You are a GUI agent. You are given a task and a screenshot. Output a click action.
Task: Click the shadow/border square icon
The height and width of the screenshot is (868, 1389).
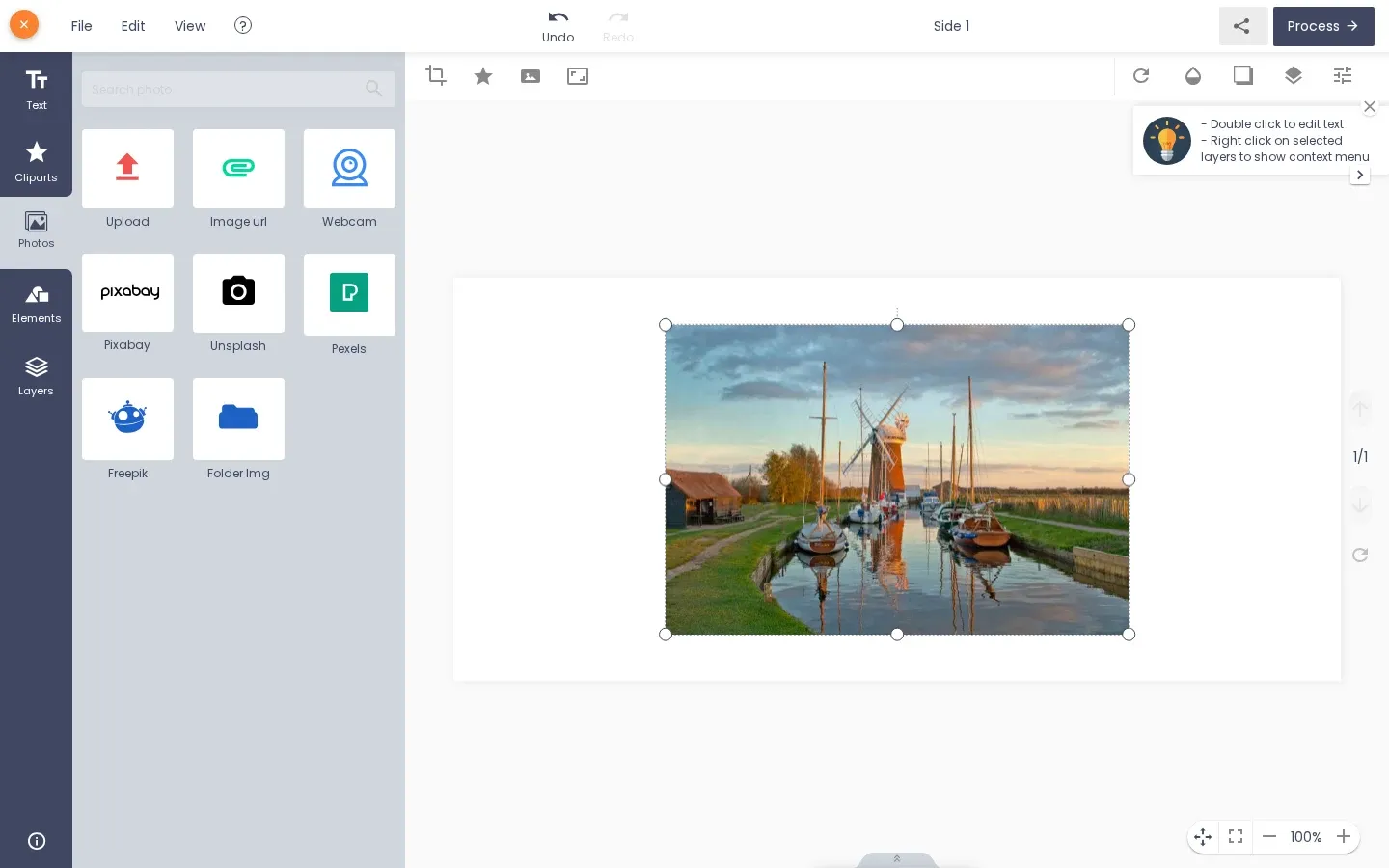tap(1243, 75)
